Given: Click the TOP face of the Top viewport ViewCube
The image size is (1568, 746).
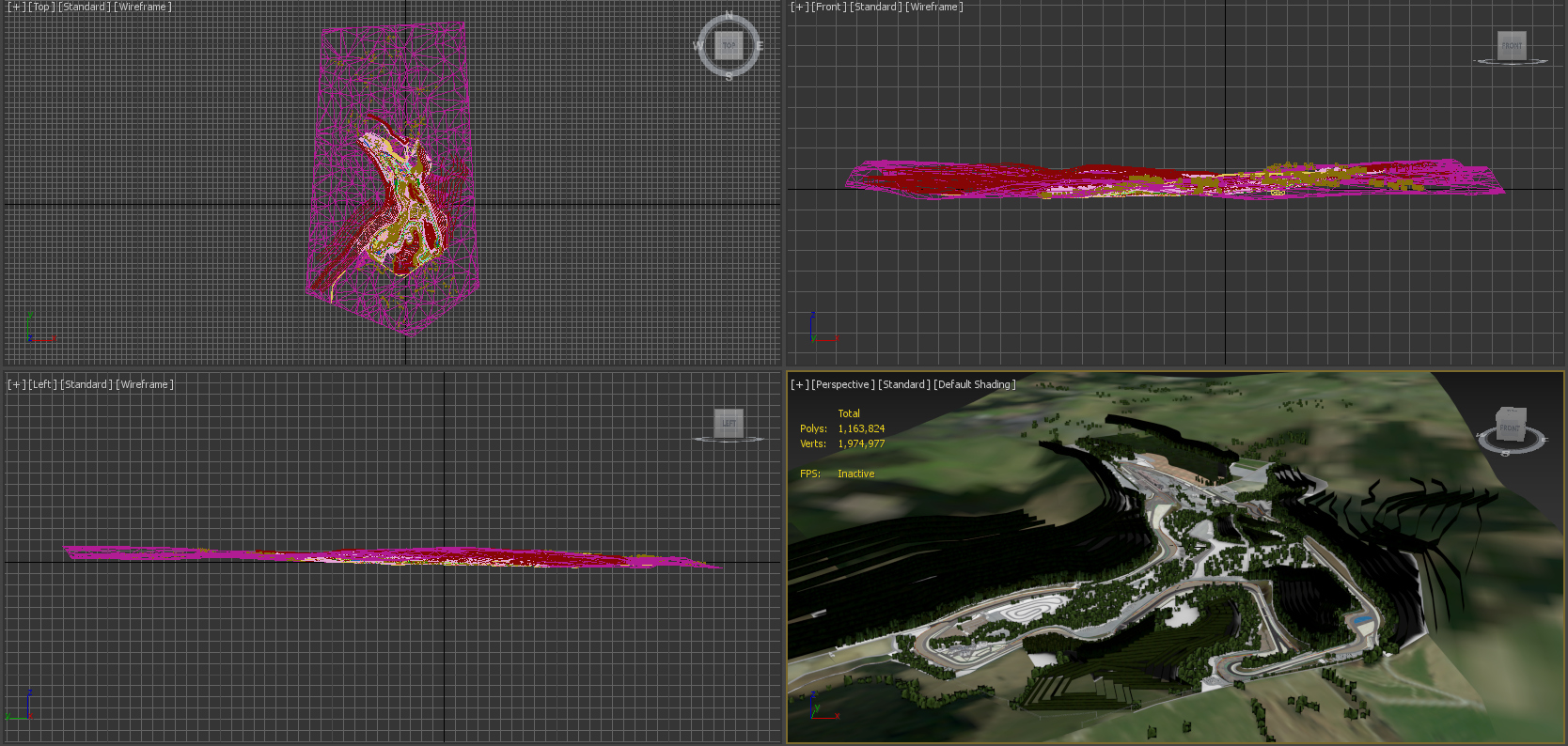Looking at the screenshot, I should 729,44.
